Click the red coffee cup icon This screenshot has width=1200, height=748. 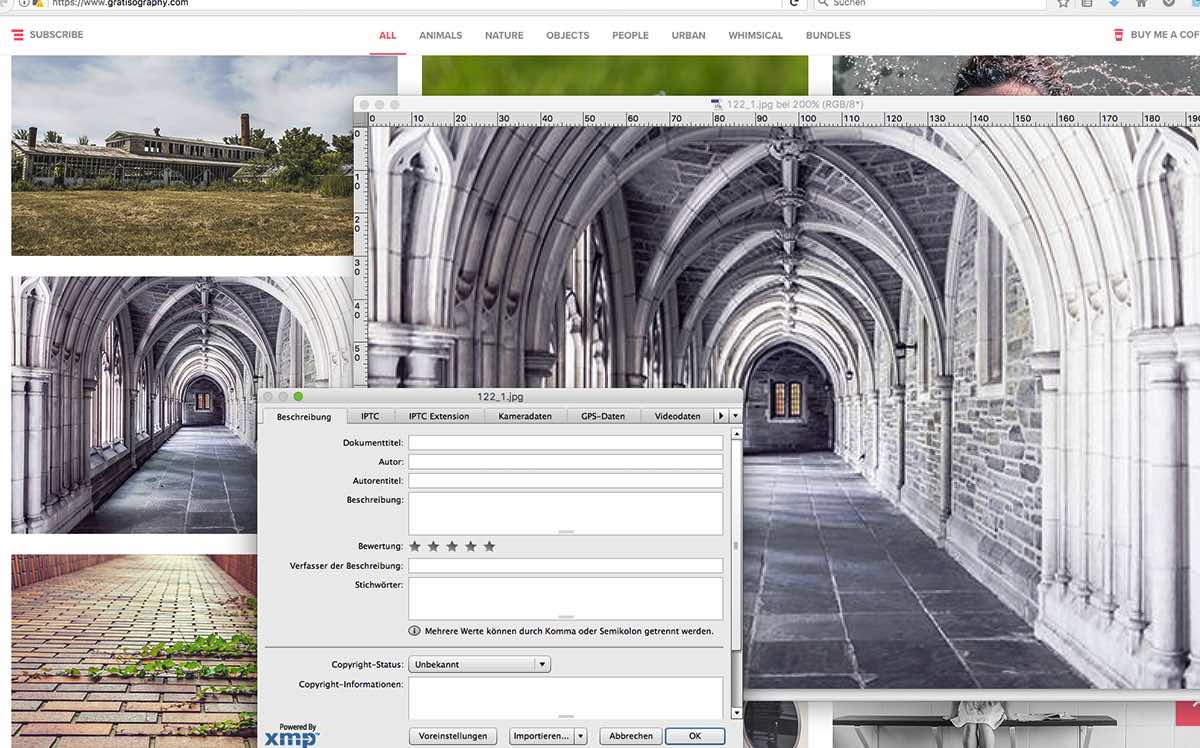pyautogui.click(x=1118, y=35)
